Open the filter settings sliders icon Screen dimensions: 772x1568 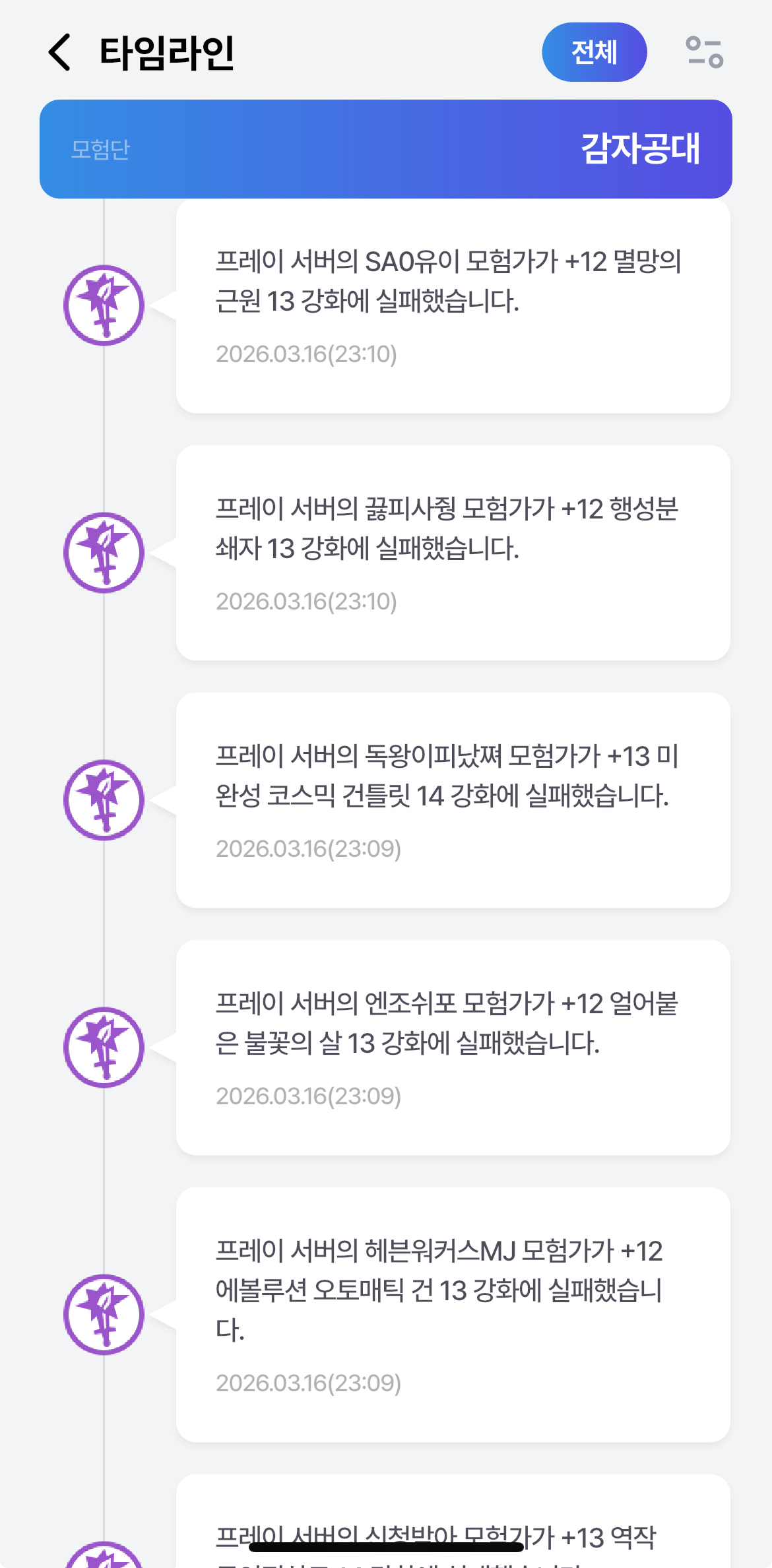pyautogui.click(x=704, y=53)
